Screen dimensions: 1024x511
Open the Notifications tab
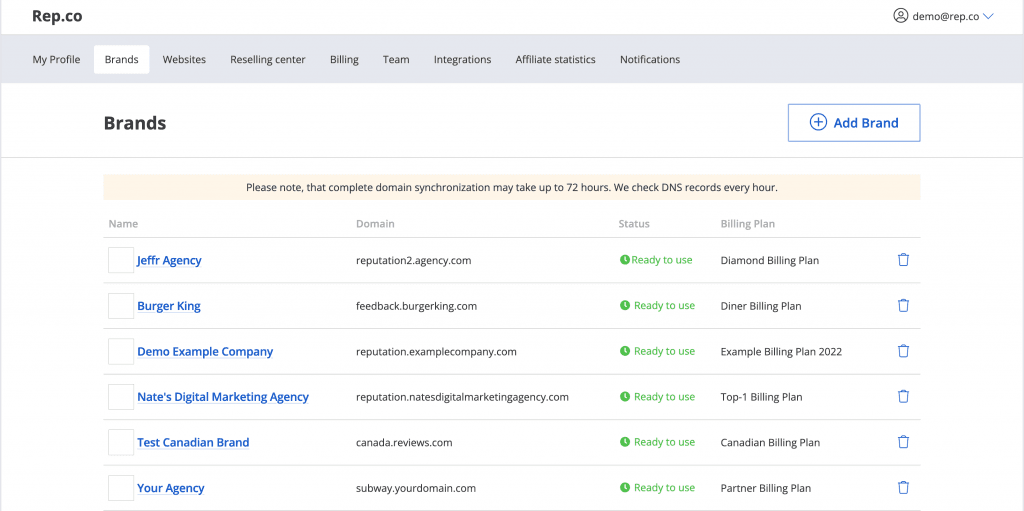click(650, 59)
